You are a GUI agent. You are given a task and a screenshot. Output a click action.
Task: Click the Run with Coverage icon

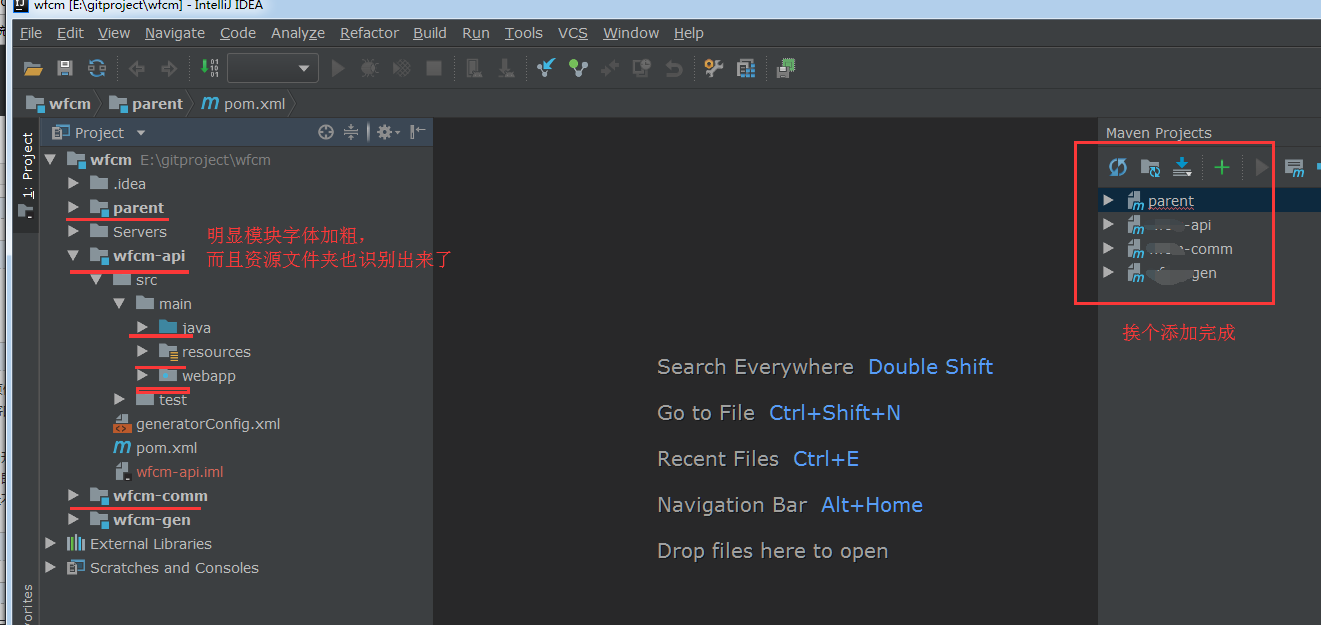tap(401, 69)
